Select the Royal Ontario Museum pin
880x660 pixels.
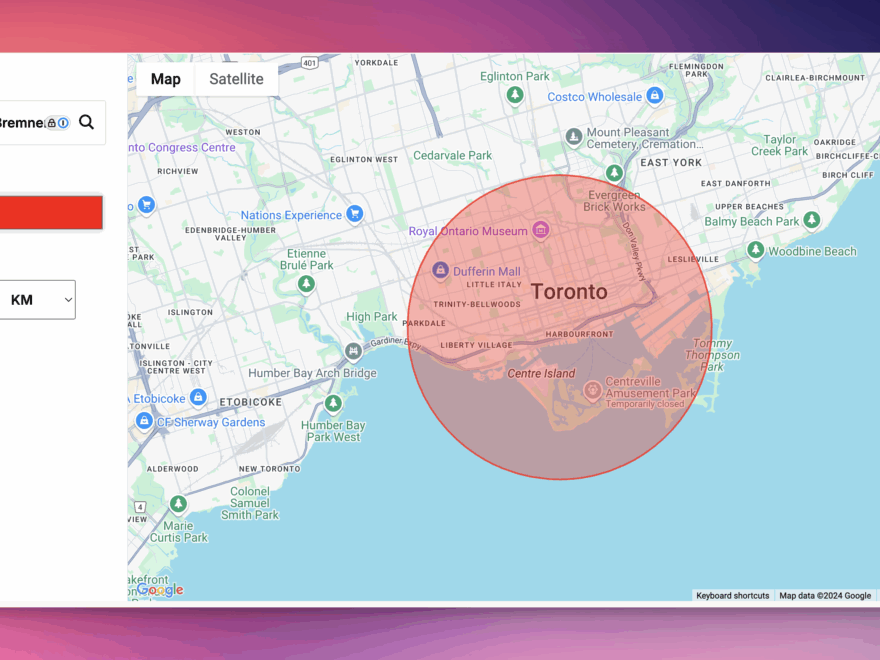[540, 231]
